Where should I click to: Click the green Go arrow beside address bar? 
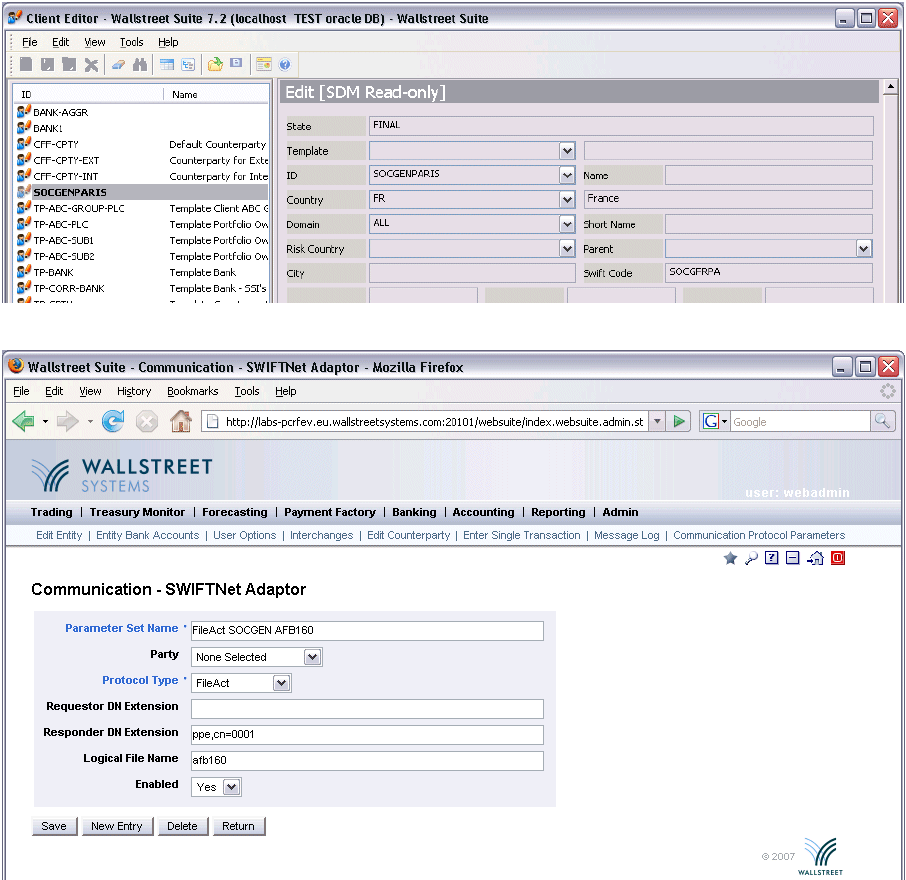[679, 421]
